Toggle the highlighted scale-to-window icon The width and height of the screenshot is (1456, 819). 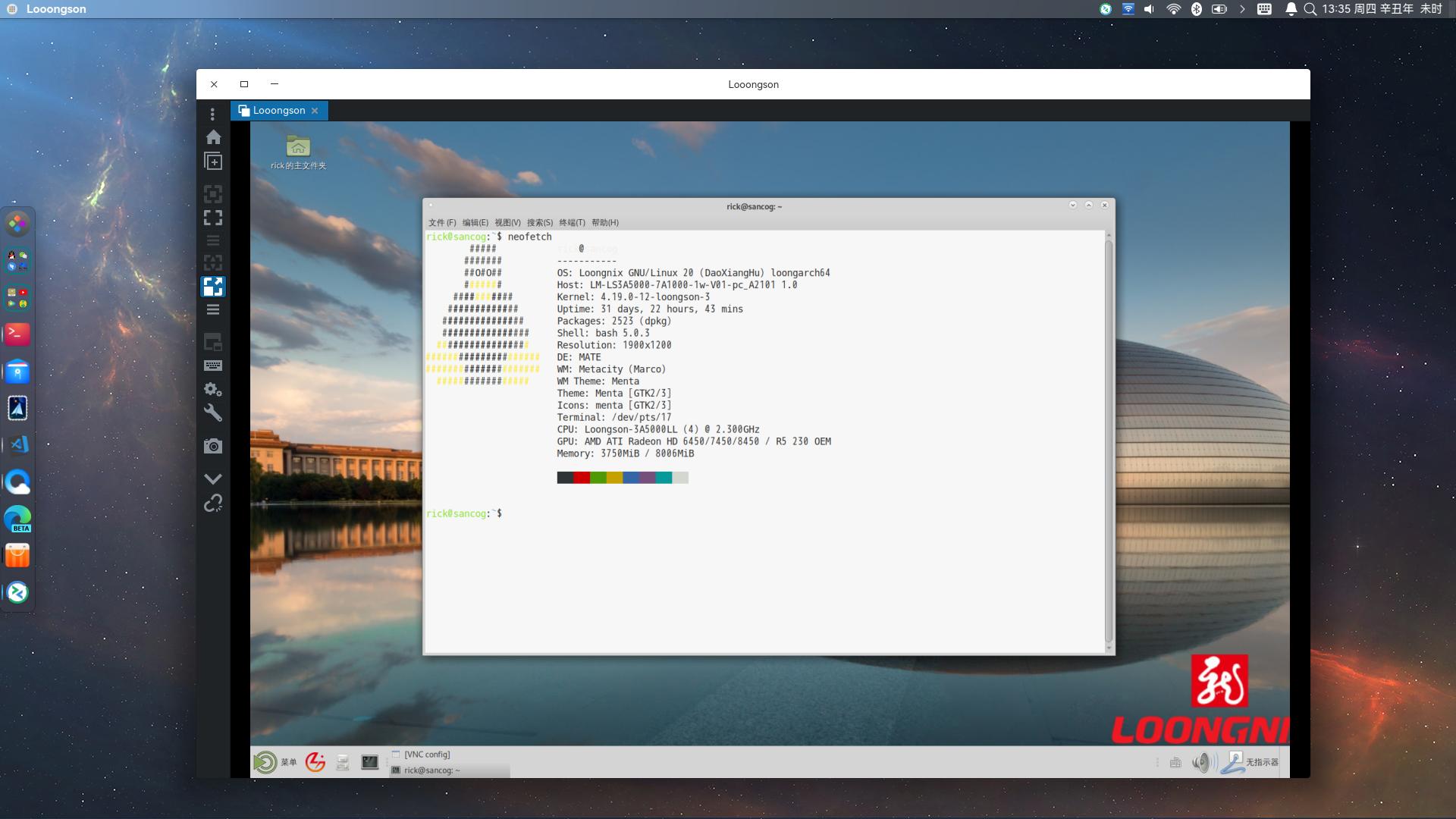coord(213,287)
